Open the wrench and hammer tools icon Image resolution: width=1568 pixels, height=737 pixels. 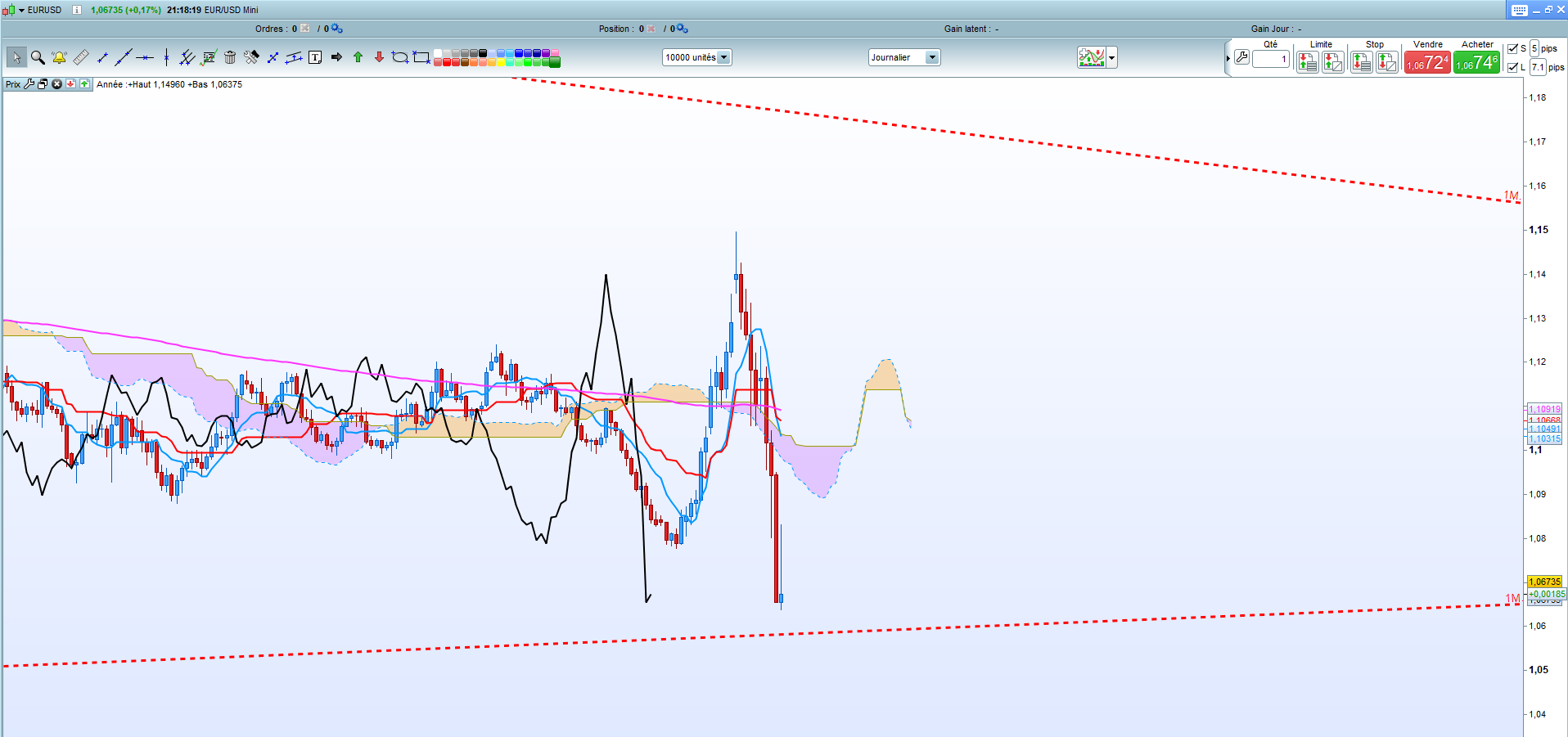251,57
